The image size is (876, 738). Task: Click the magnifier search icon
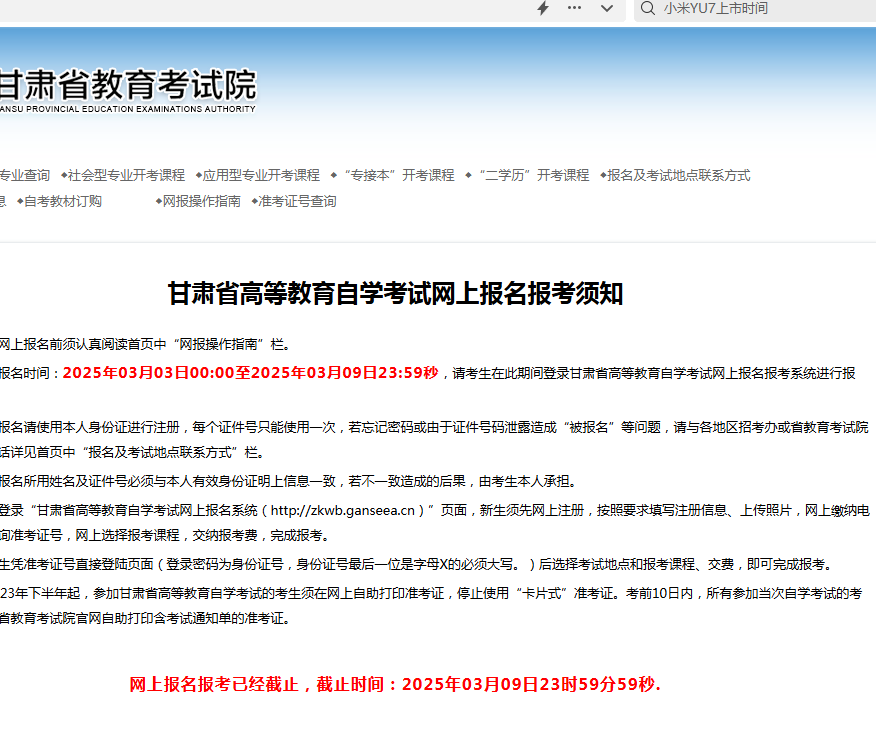point(646,8)
